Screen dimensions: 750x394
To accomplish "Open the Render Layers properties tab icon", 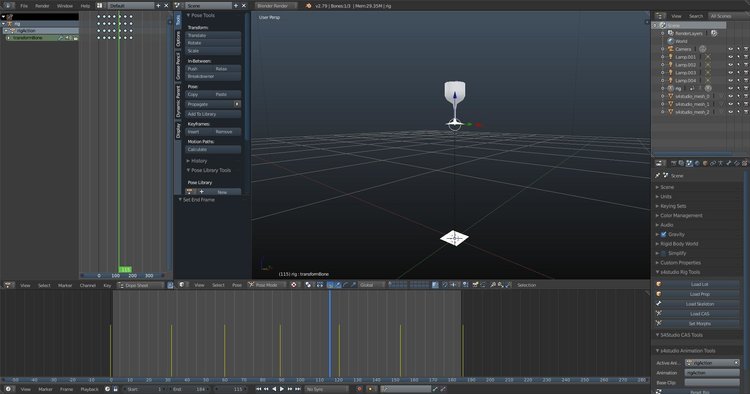I will [x=681, y=164].
